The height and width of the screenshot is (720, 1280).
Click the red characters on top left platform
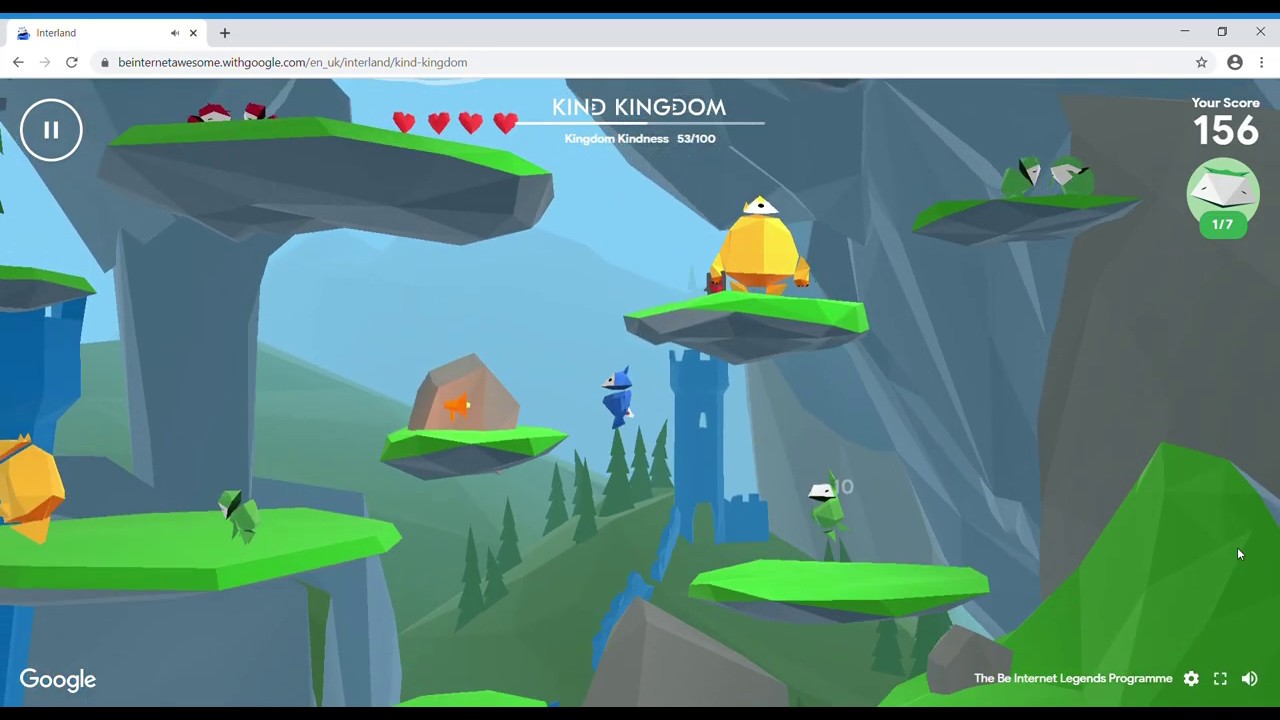pyautogui.click(x=232, y=113)
